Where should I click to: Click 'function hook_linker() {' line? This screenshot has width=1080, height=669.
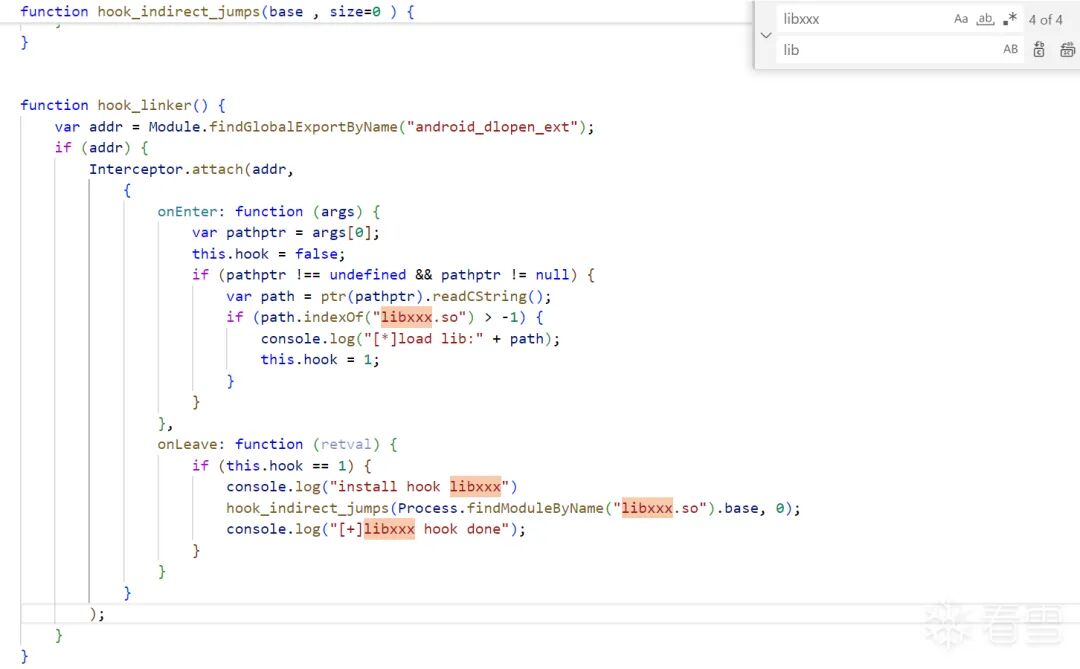pyautogui.click(x=123, y=105)
